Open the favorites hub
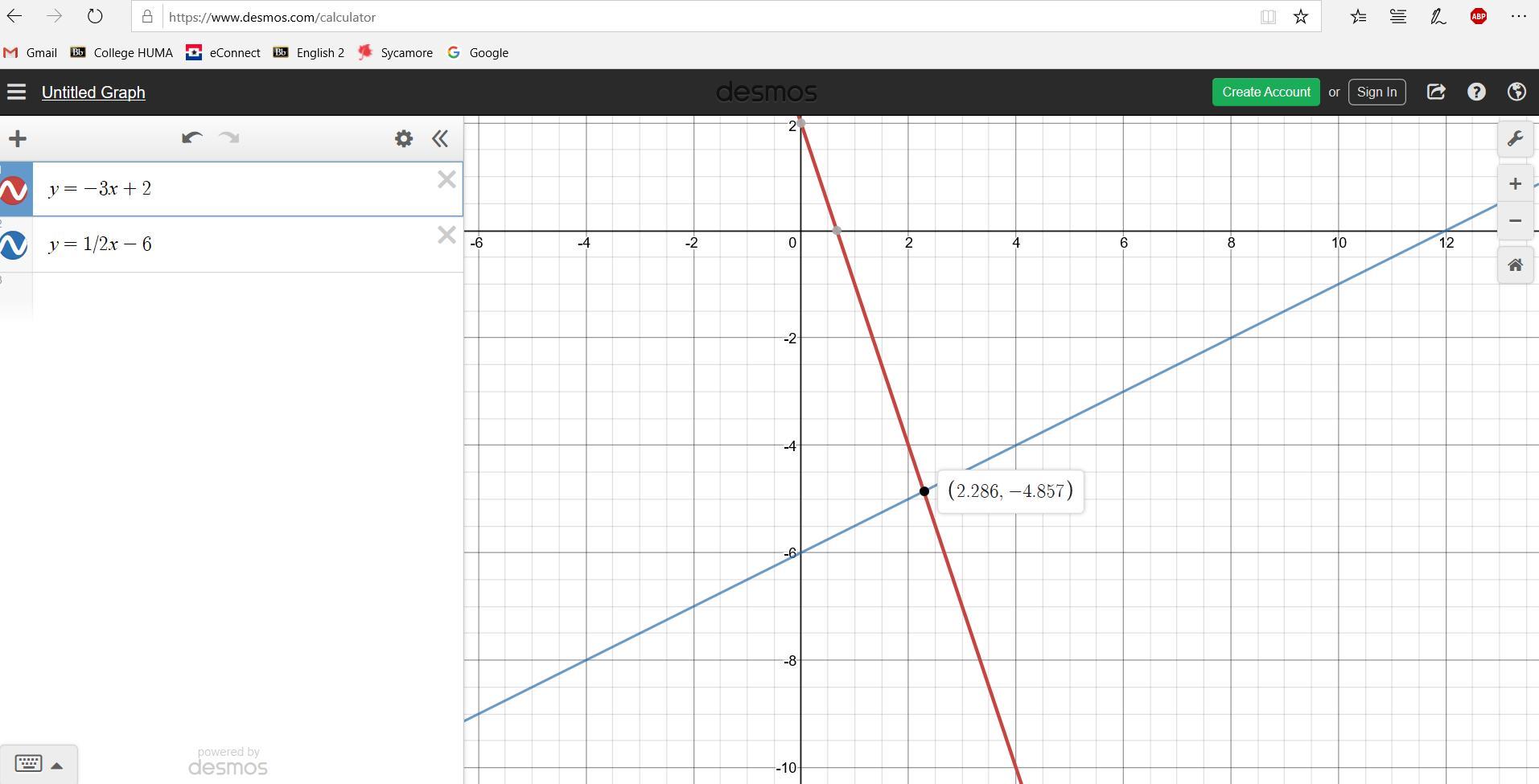Viewport: 1539px width, 784px height. (1359, 17)
